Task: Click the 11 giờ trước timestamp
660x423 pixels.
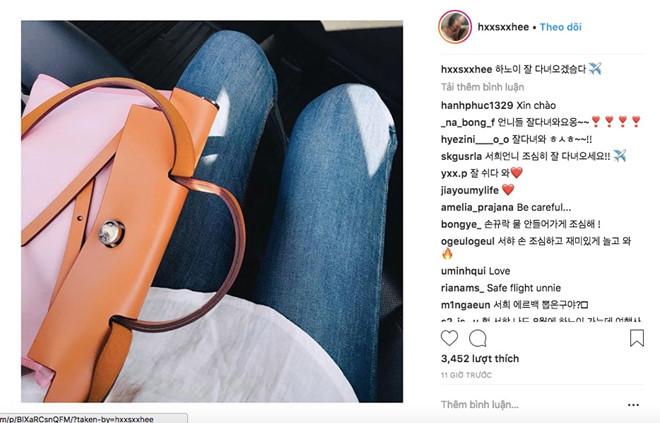Action: (466, 375)
